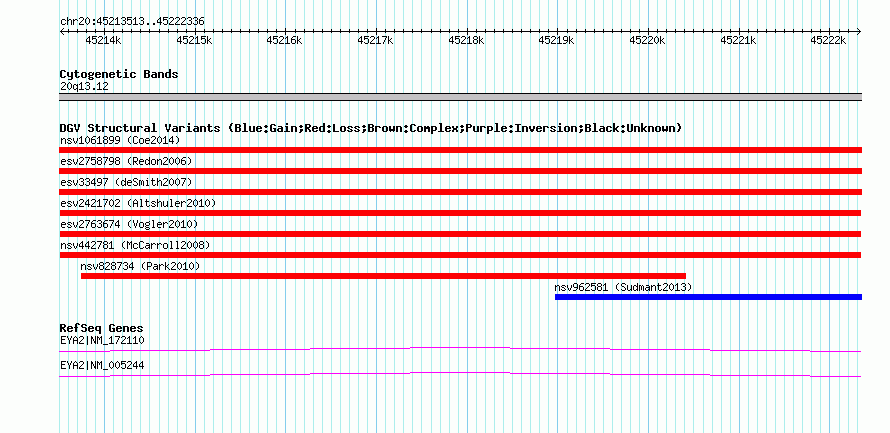Open esv2763674 (Vogler2010) variant label

(129, 224)
